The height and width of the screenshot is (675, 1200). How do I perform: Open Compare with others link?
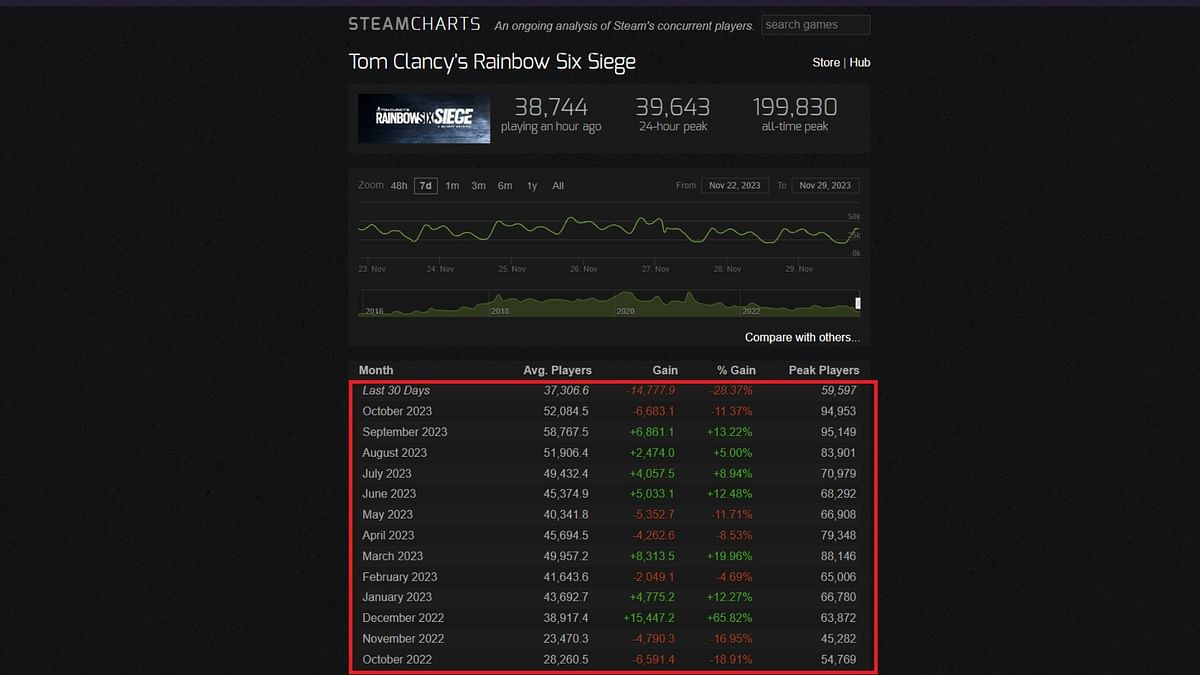click(x=802, y=338)
